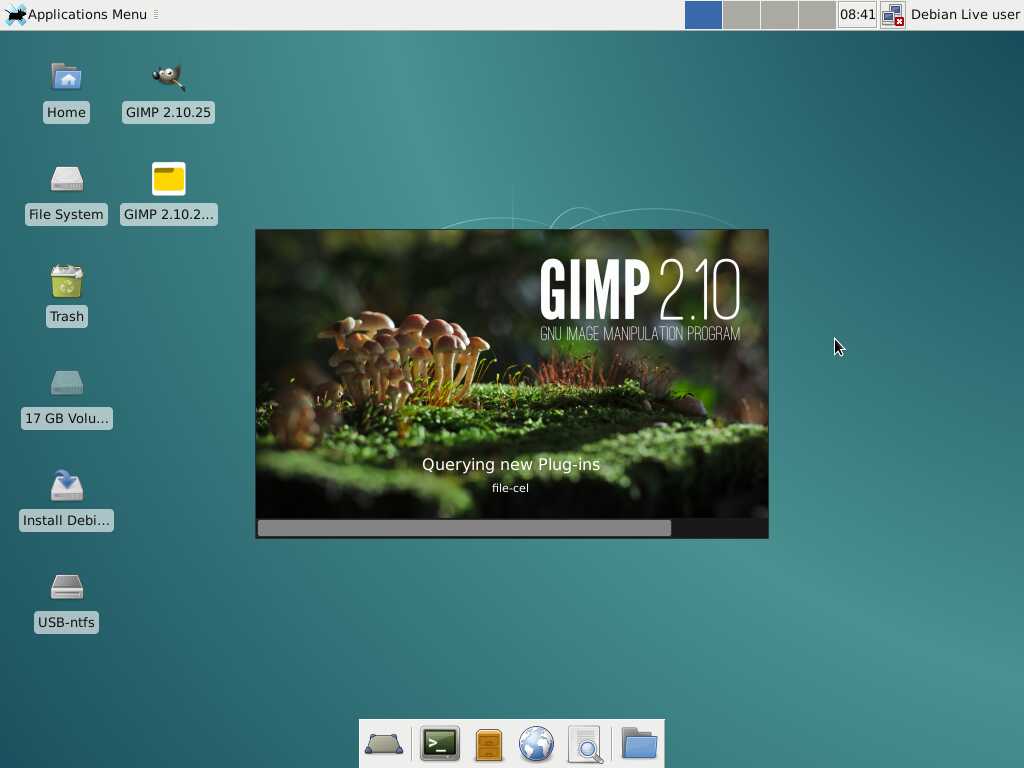Switch to the first blue workspace
1024x768 pixels.
[703, 14]
